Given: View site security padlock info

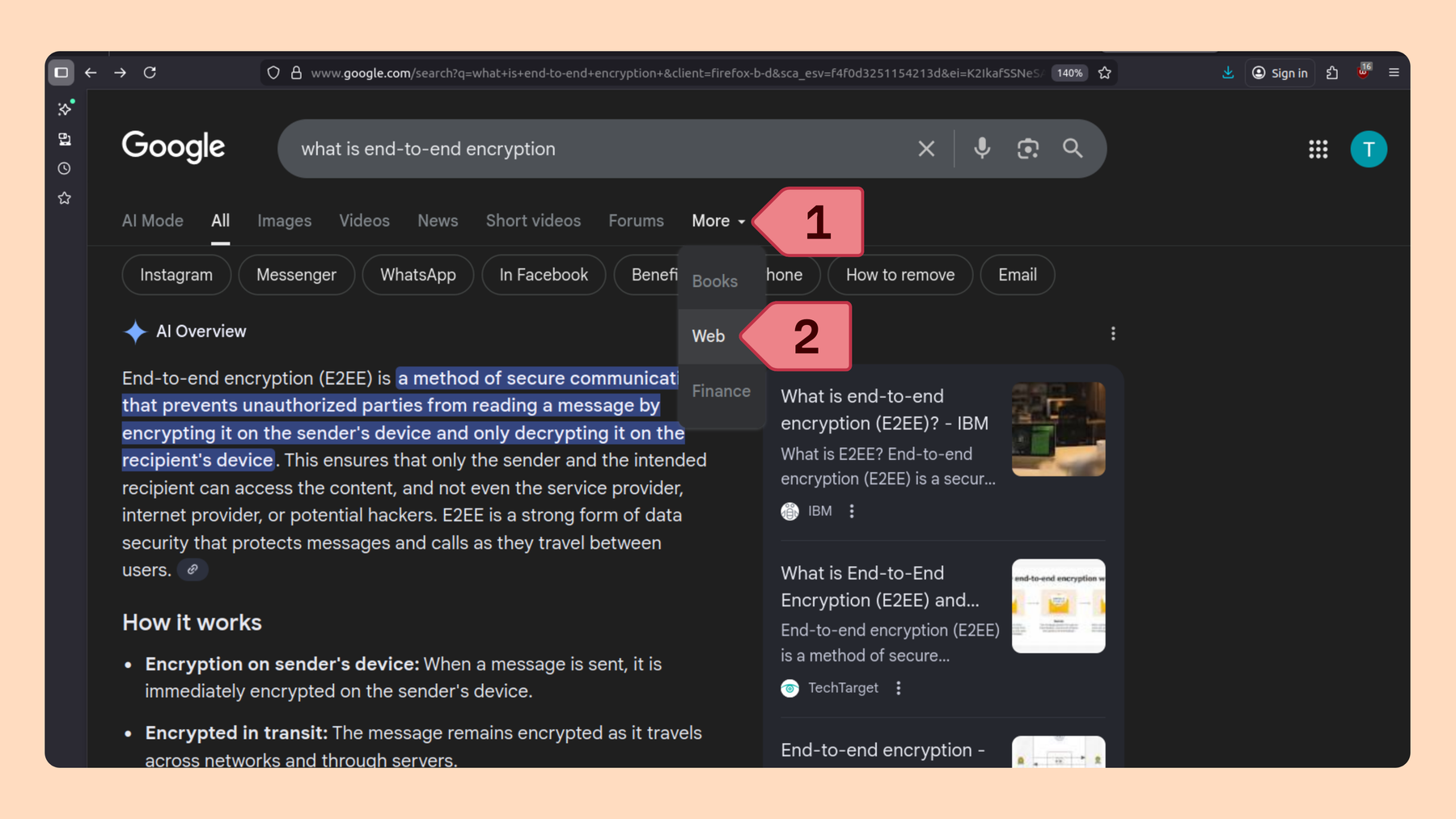Looking at the screenshot, I should click(x=296, y=73).
